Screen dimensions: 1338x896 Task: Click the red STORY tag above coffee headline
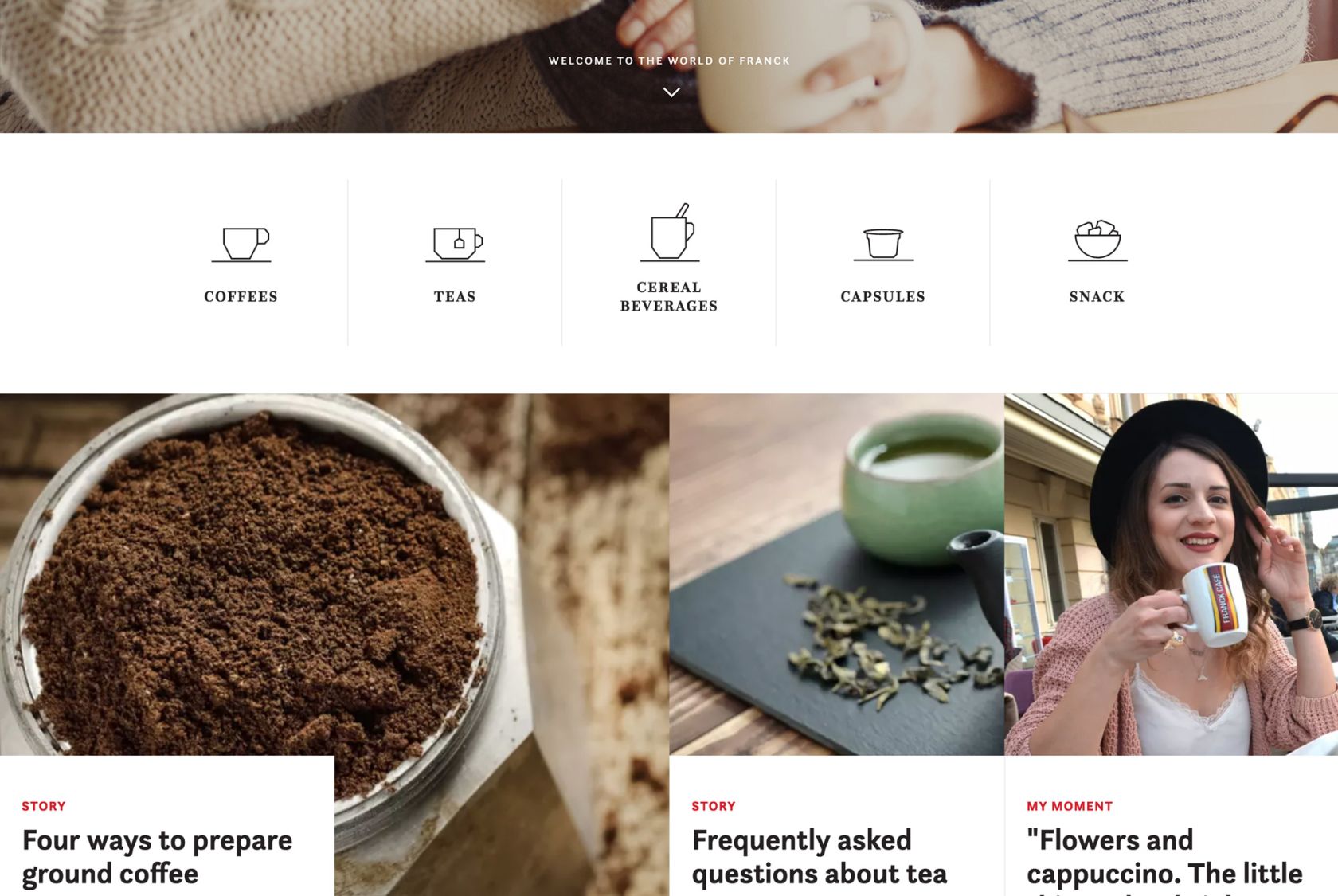pyautogui.click(x=44, y=806)
